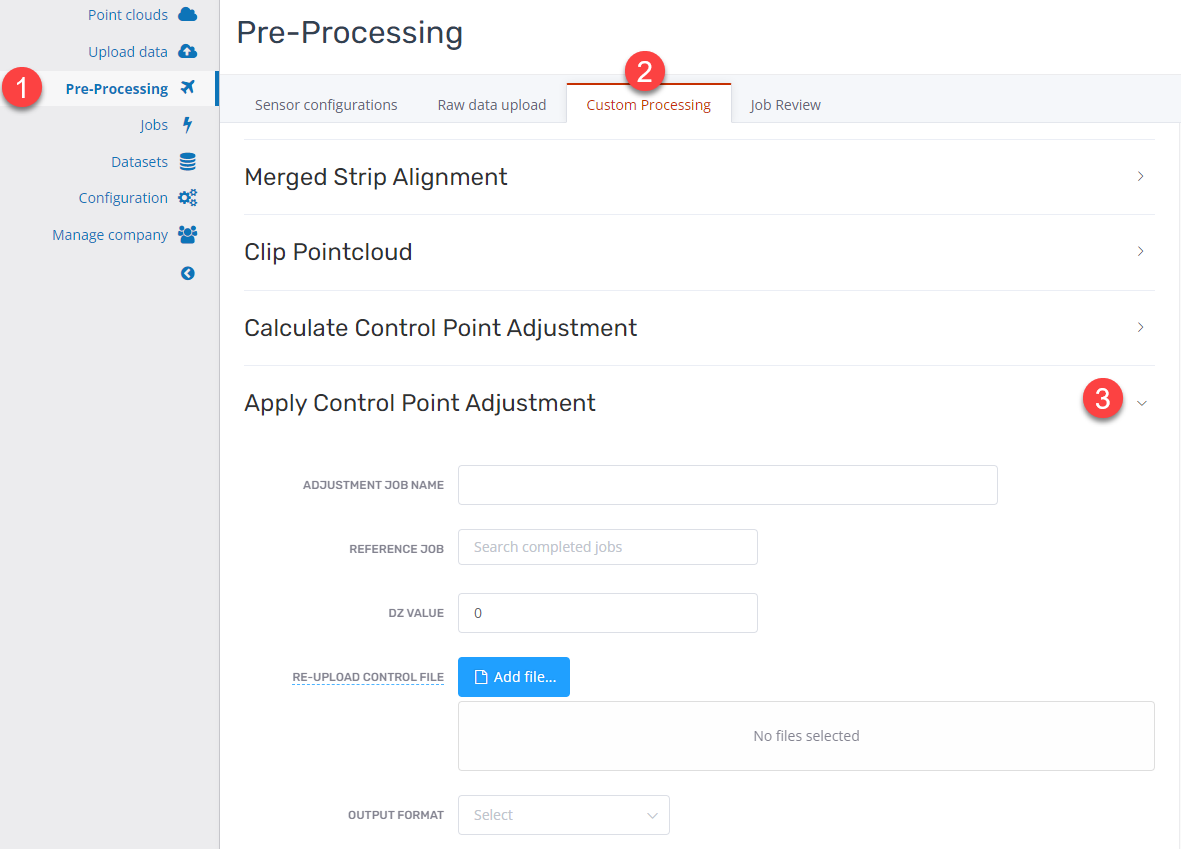
Task: Click the Manage company users icon
Action: click(x=188, y=234)
